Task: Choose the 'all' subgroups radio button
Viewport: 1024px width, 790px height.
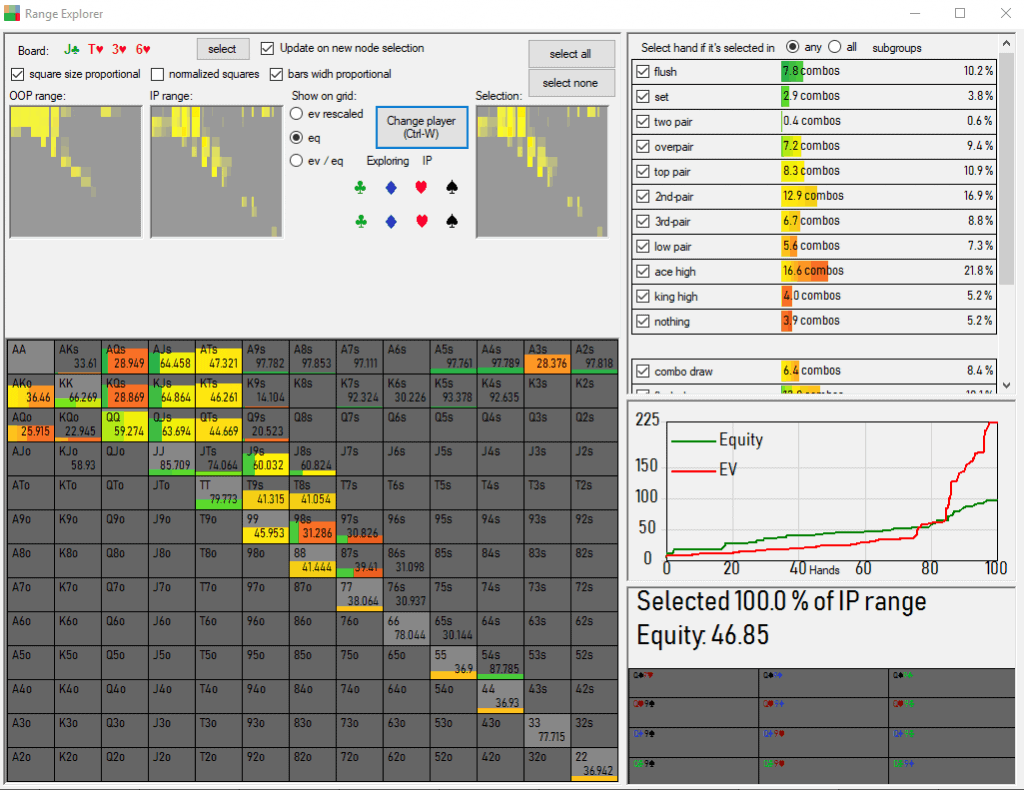Action: pyautogui.click(x=834, y=47)
